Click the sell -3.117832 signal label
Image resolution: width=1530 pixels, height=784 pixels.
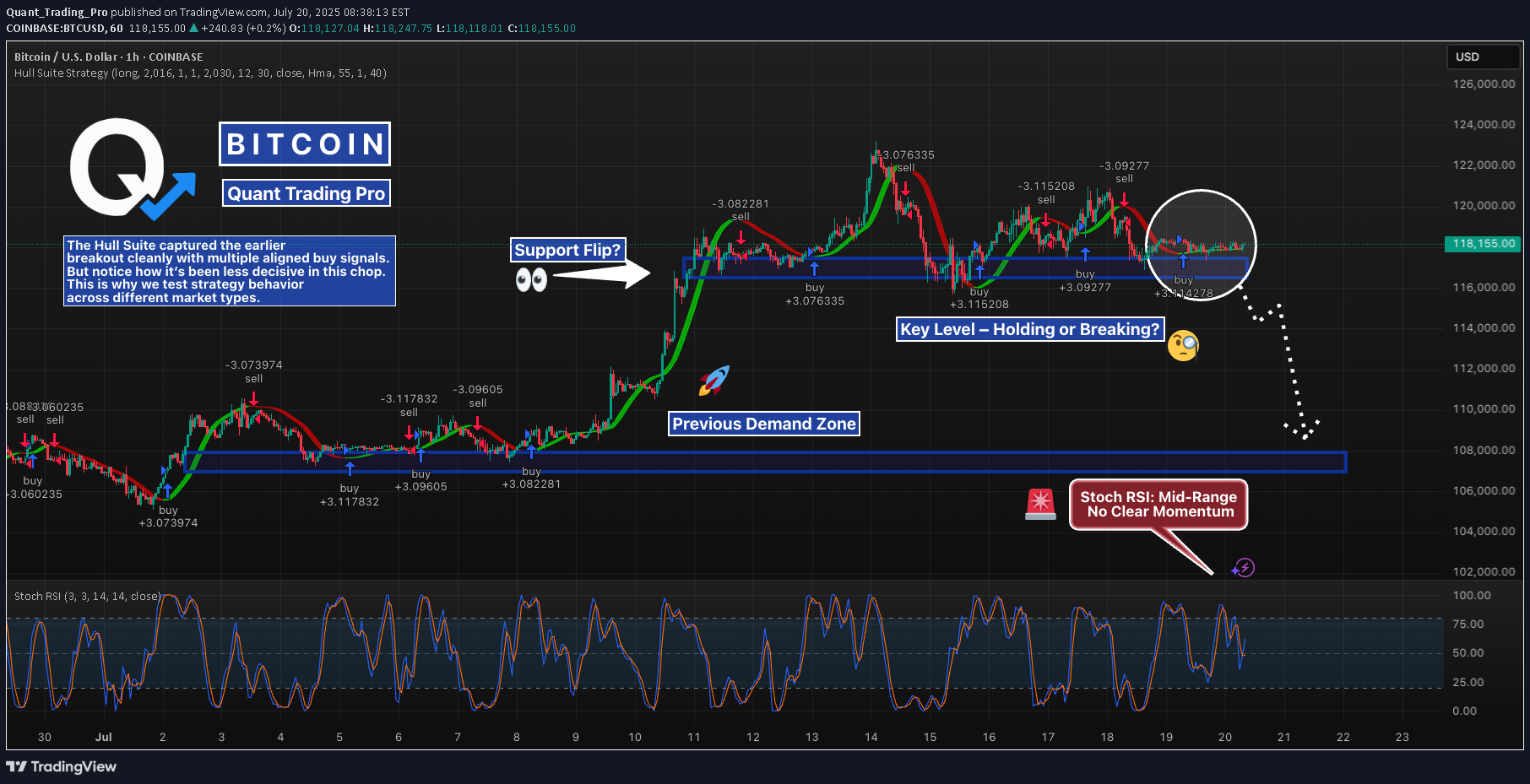pyautogui.click(x=410, y=405)
